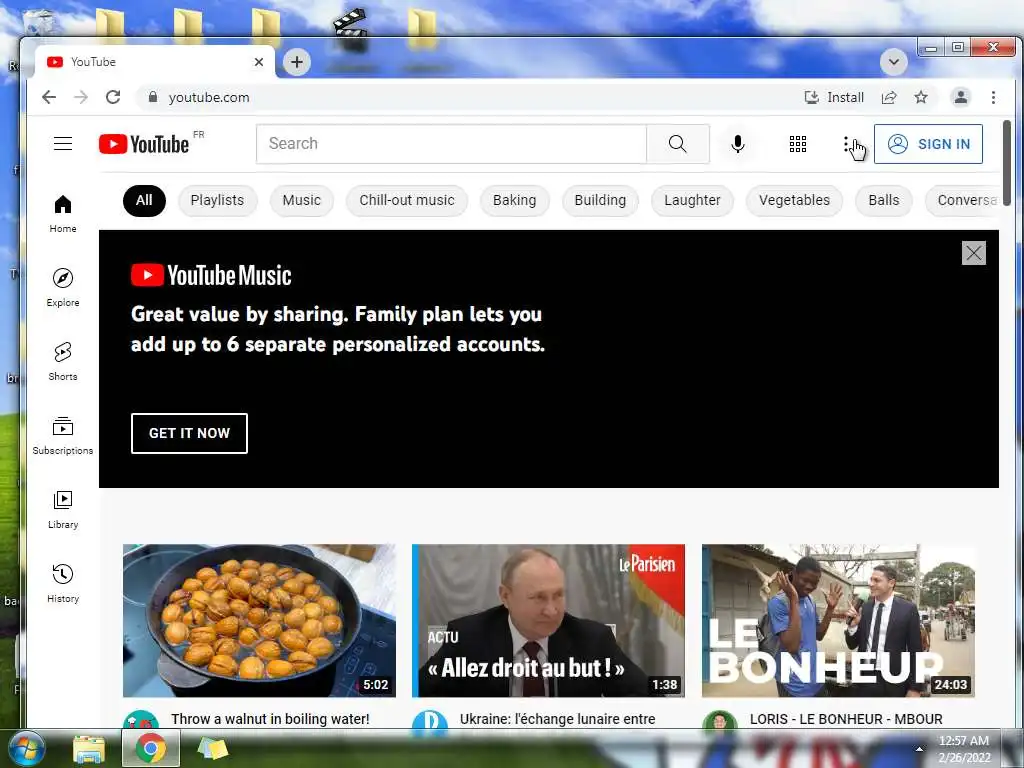Expand the tab search chevron
Screen dimensions: 1024x768
tap(893, 62)
